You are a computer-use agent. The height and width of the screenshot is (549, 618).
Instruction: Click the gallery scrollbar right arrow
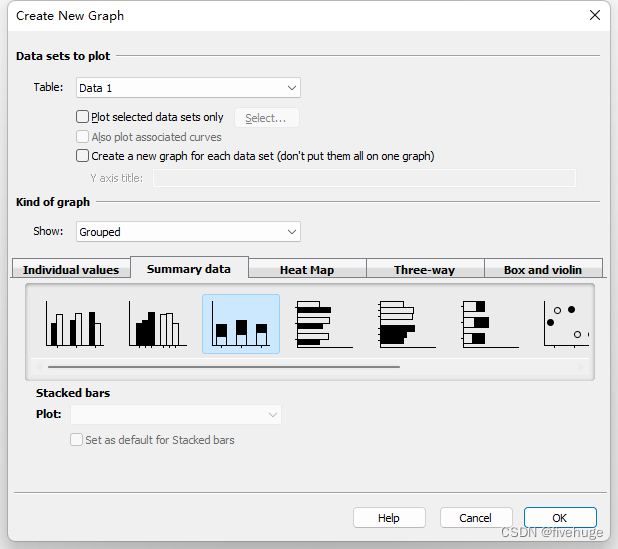pos(581,367)
